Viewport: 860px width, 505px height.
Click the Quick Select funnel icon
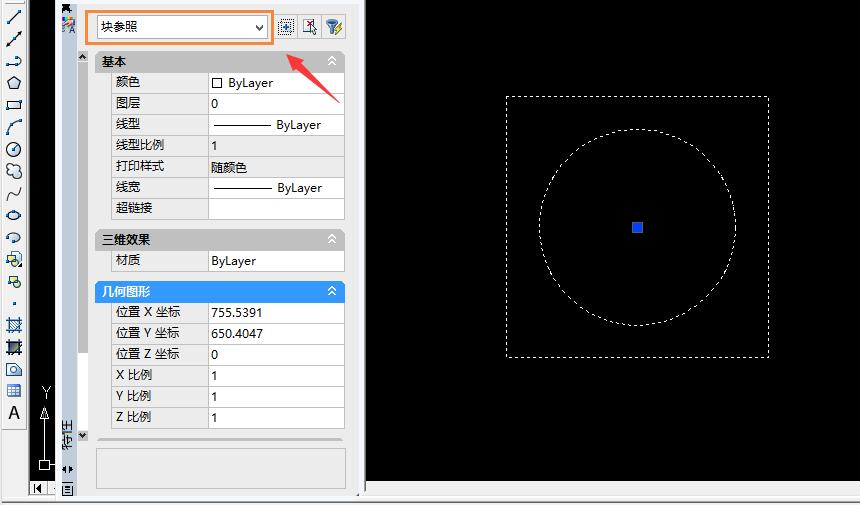[334, 28]
